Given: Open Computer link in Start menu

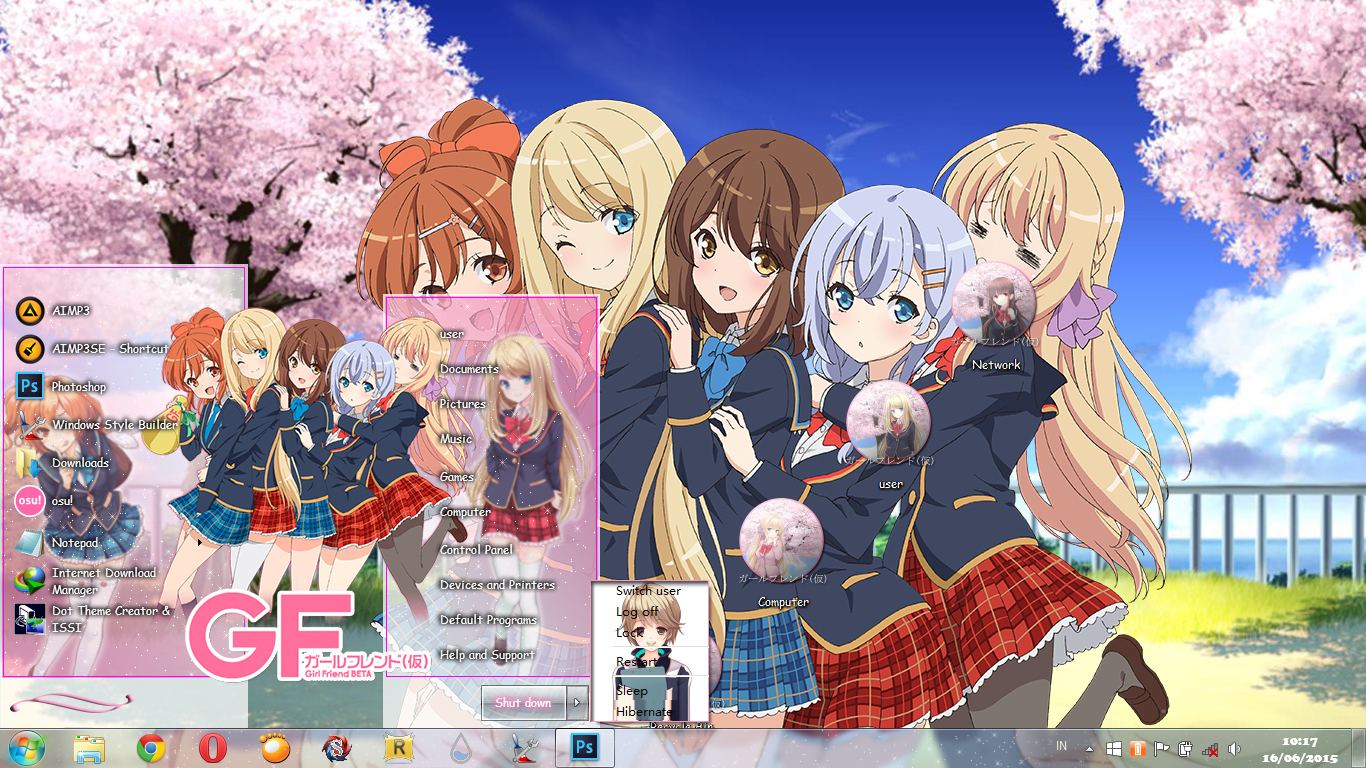Looking at the screenshot, I should (465, 512).
